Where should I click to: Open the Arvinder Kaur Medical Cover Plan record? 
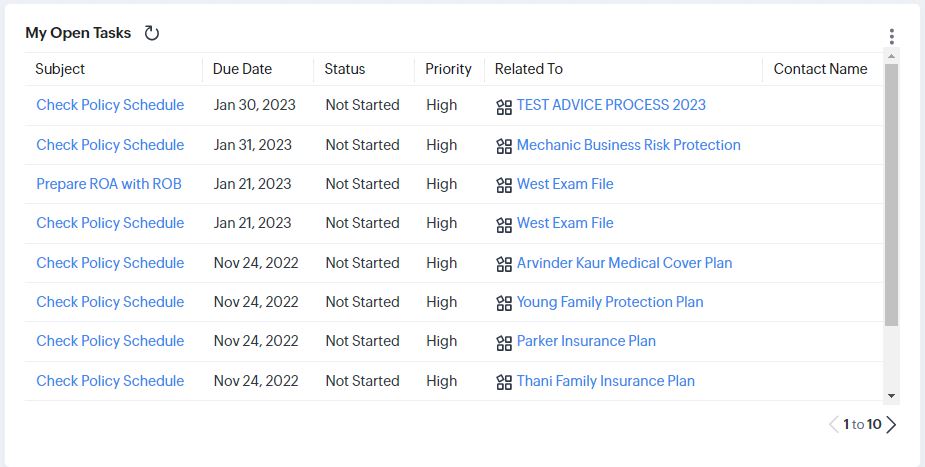[624, 263]
